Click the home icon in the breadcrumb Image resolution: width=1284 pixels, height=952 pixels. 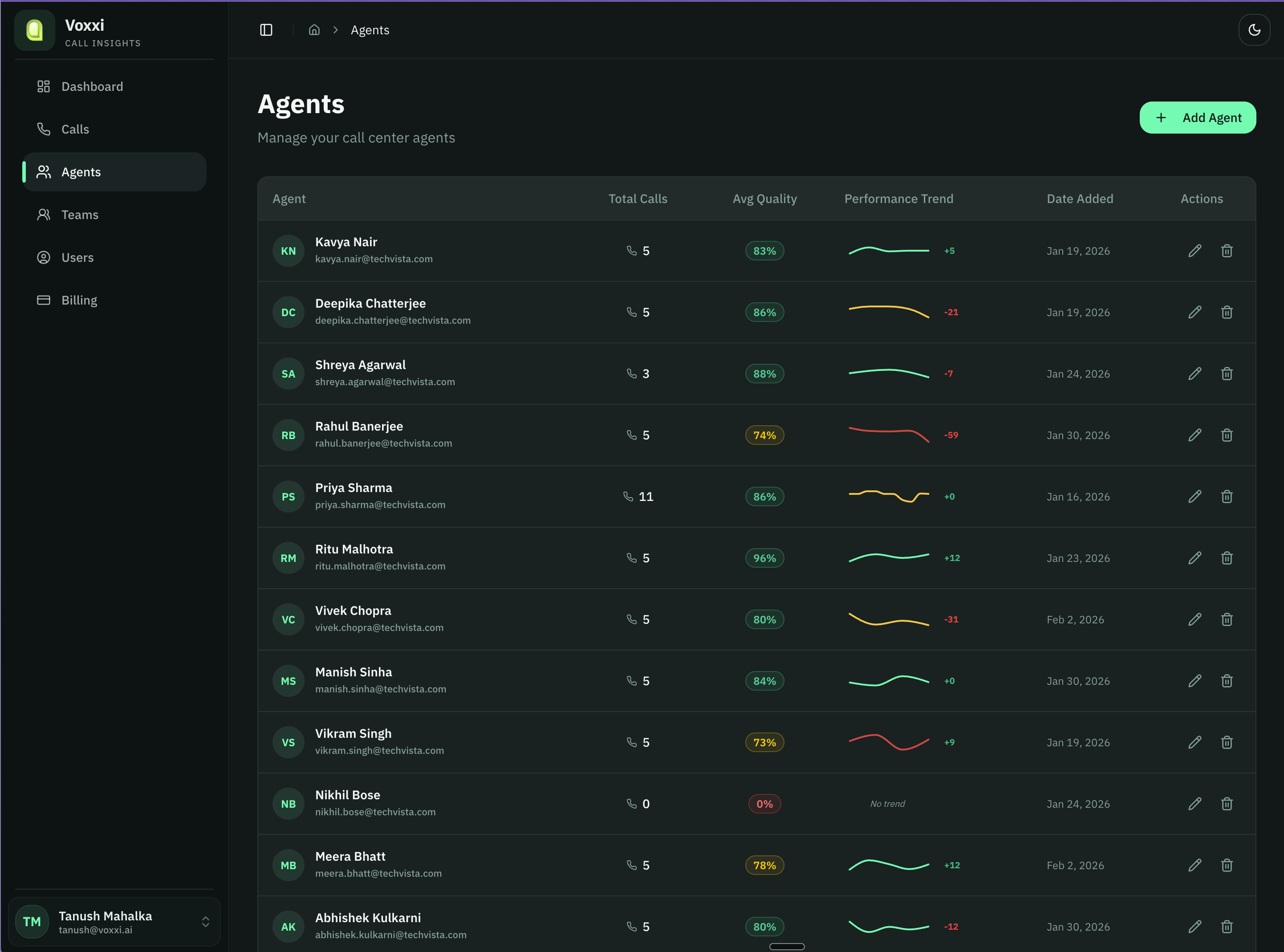coord(314,30)
